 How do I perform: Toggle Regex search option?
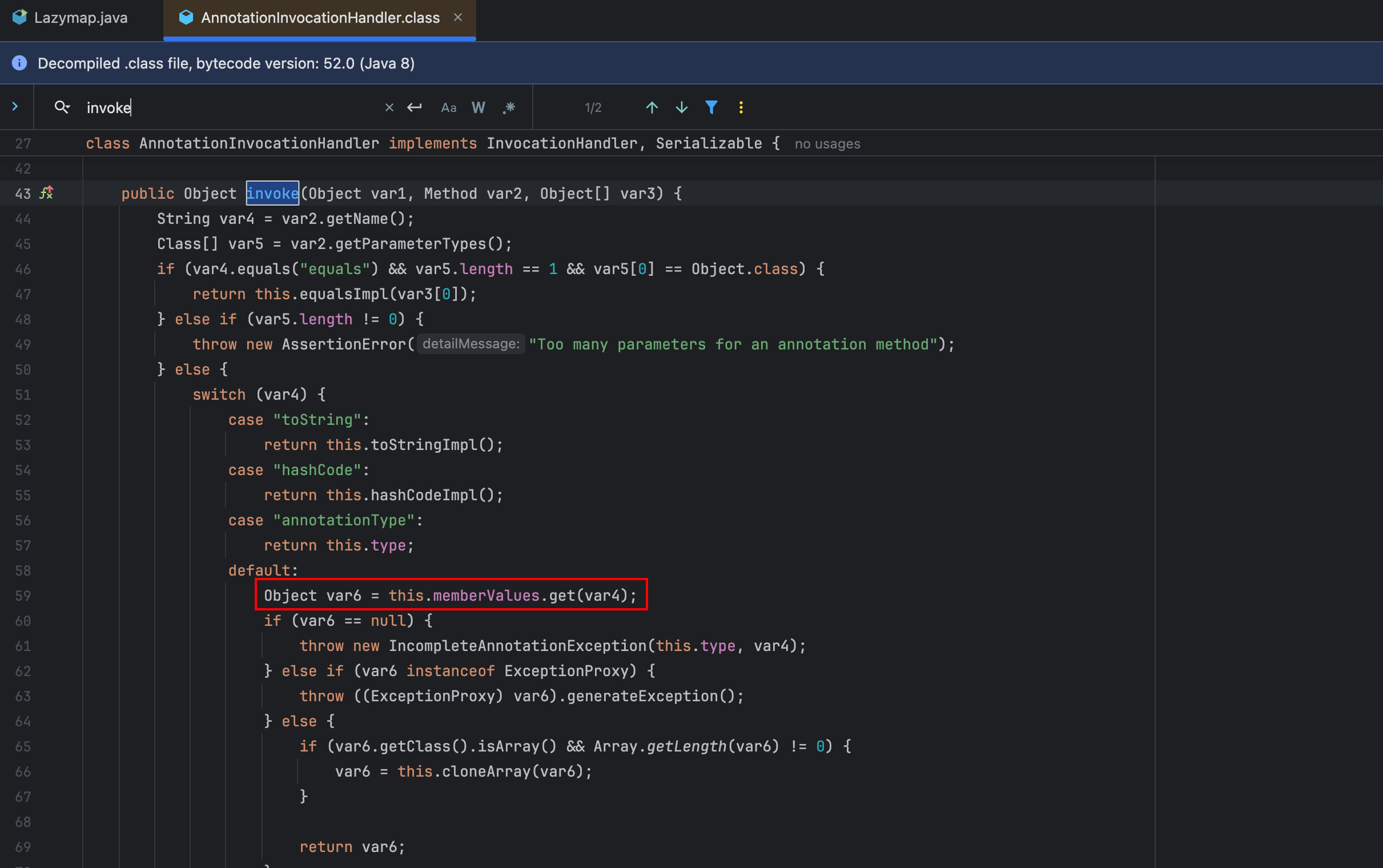click(509, 107)
